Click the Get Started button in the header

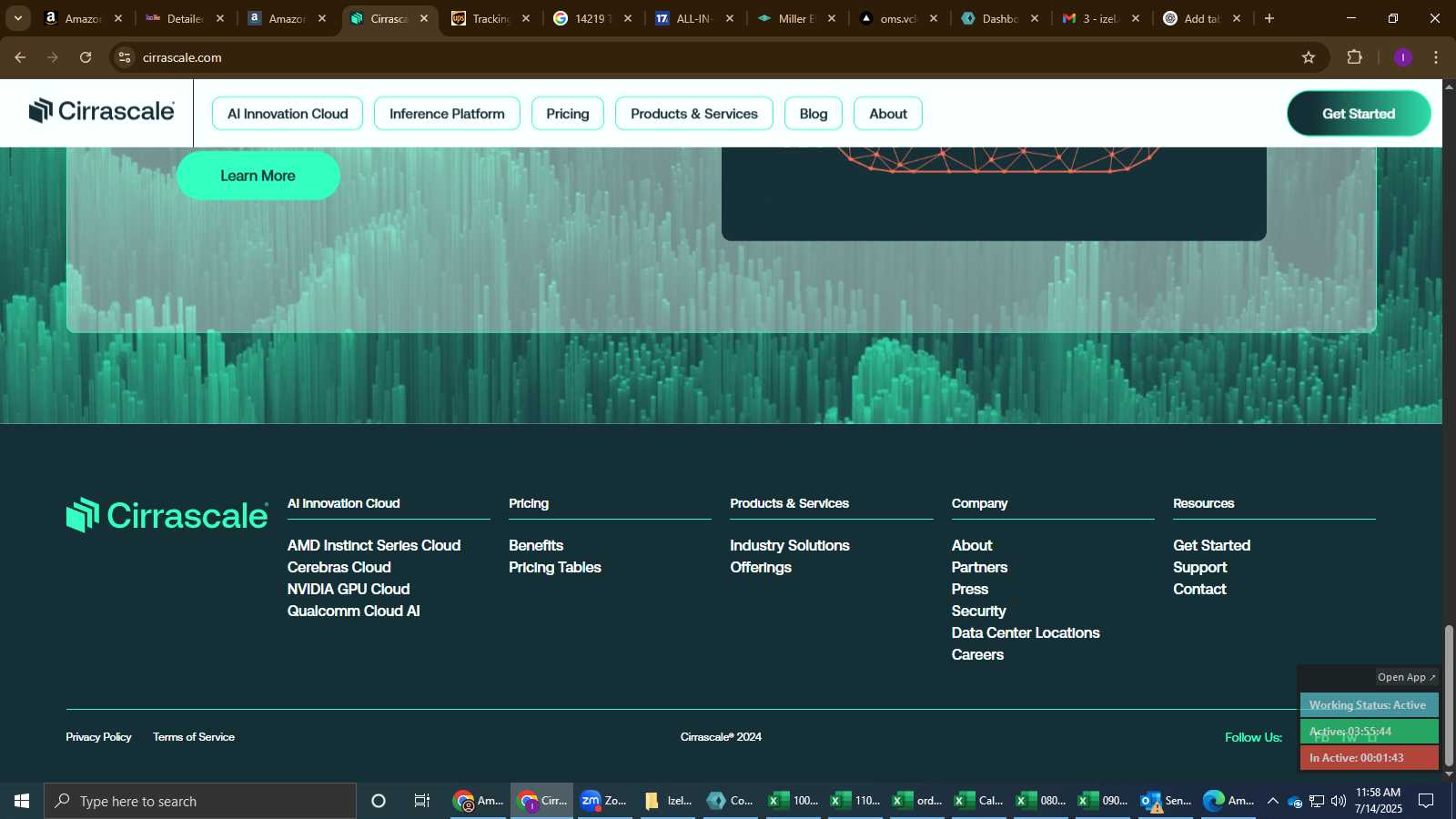coord(1359,114)
